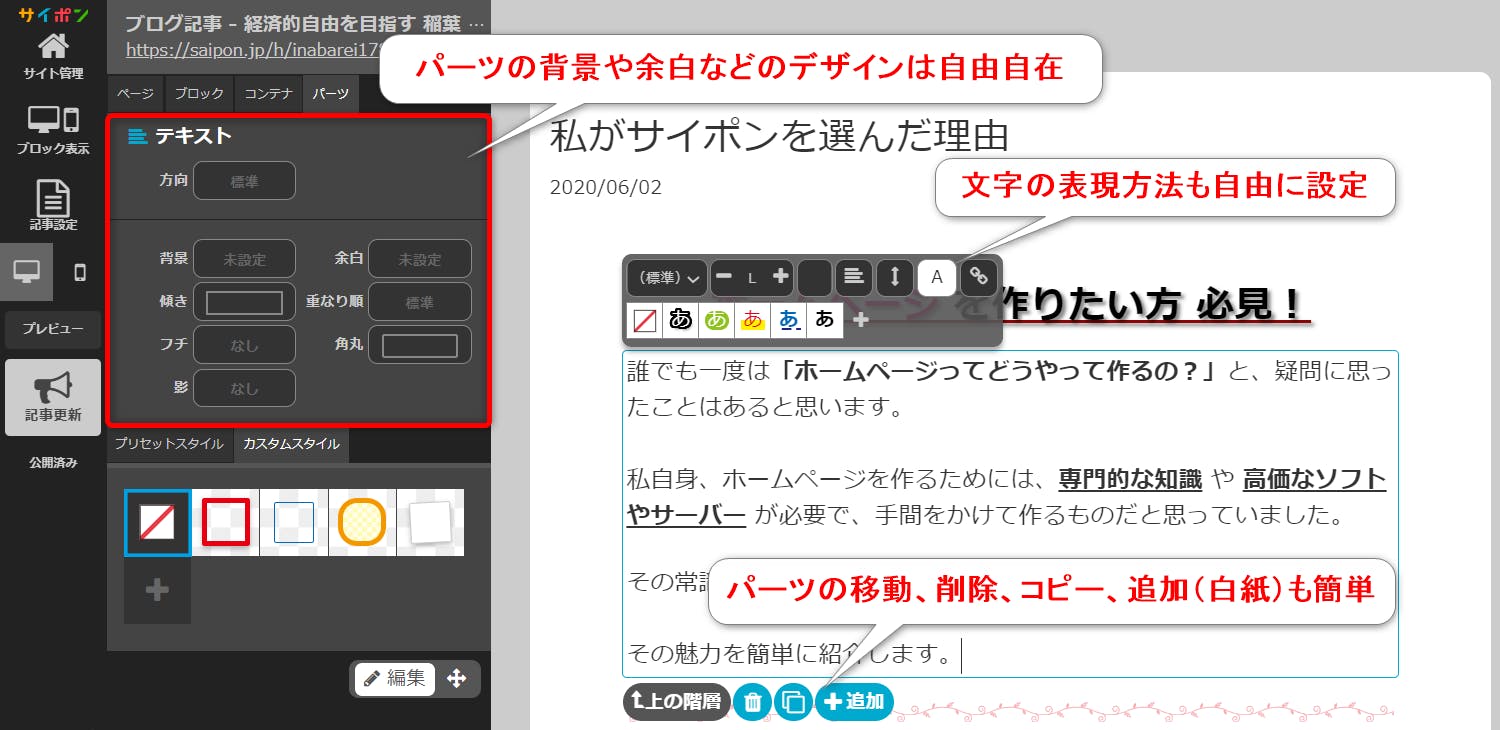This screenshot has height=730, width=1500.
Task: Add a new custom part style
Action: click(157, 590)
